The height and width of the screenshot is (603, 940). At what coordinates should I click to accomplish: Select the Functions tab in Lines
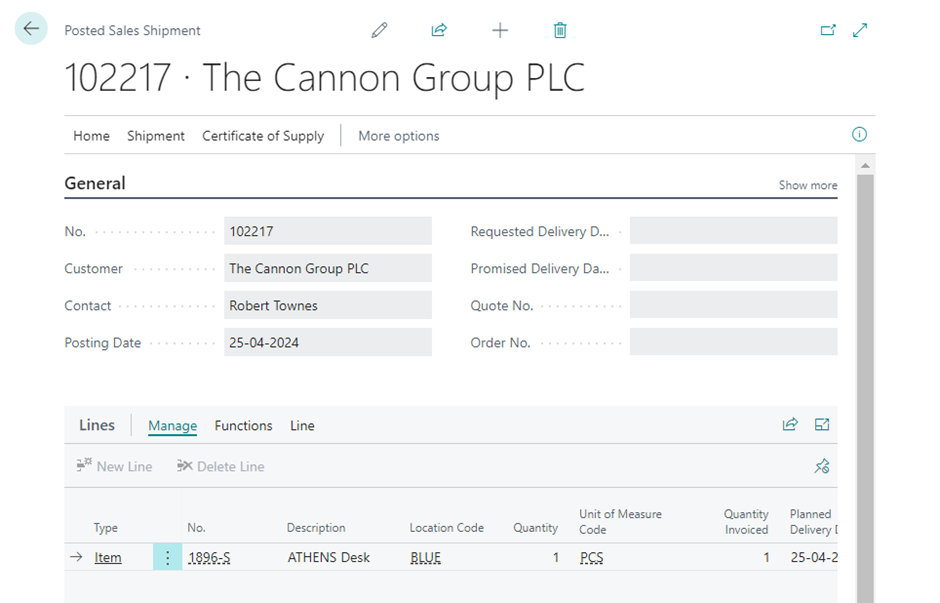[243, 425]
